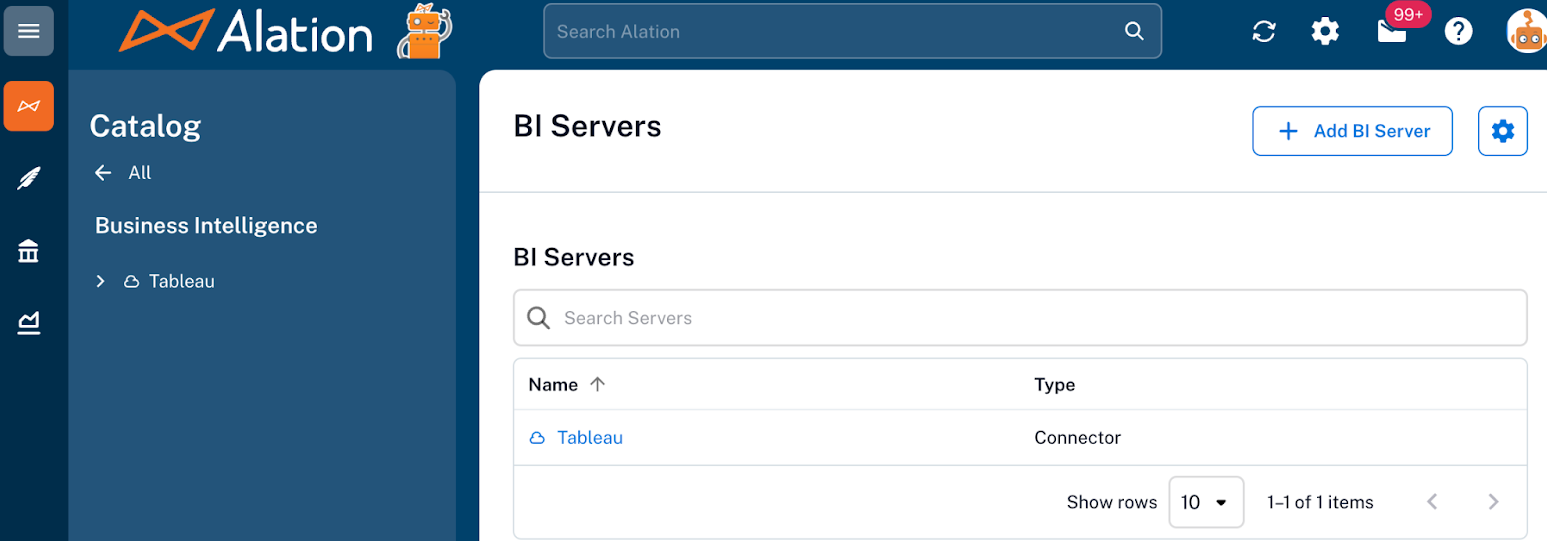This screenshot has width=1547, height=541.
Task: Open the hamburger navigation menu
Action: point(29,31)
